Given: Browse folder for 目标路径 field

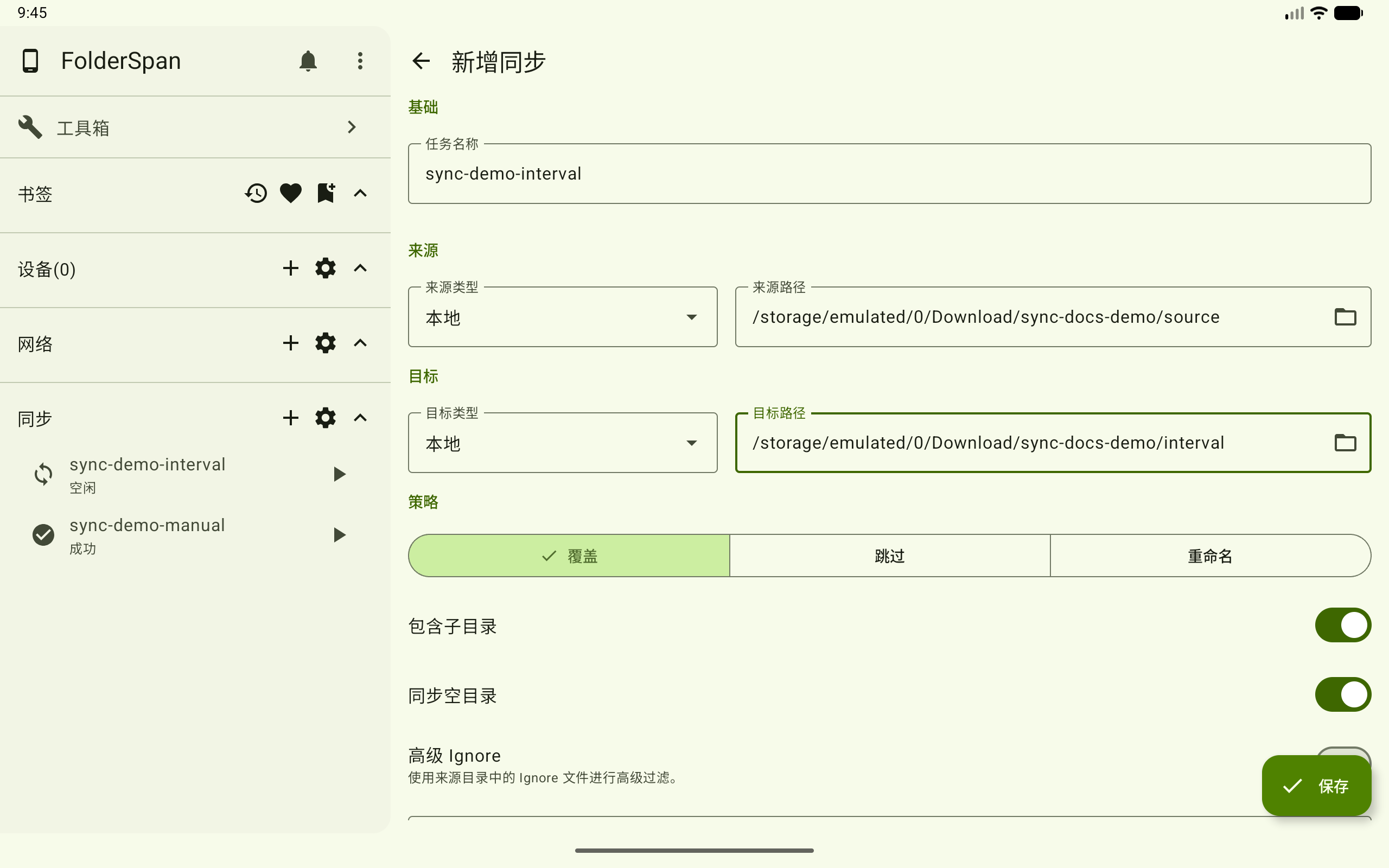Looking at the screenshot, I should click(1346, 443).
